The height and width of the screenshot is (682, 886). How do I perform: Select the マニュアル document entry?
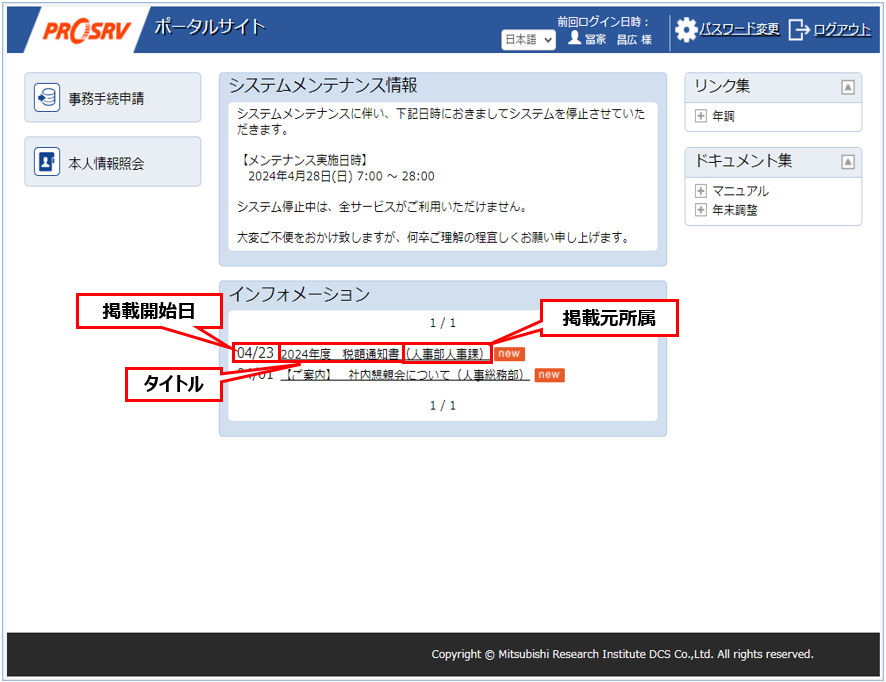740,191
